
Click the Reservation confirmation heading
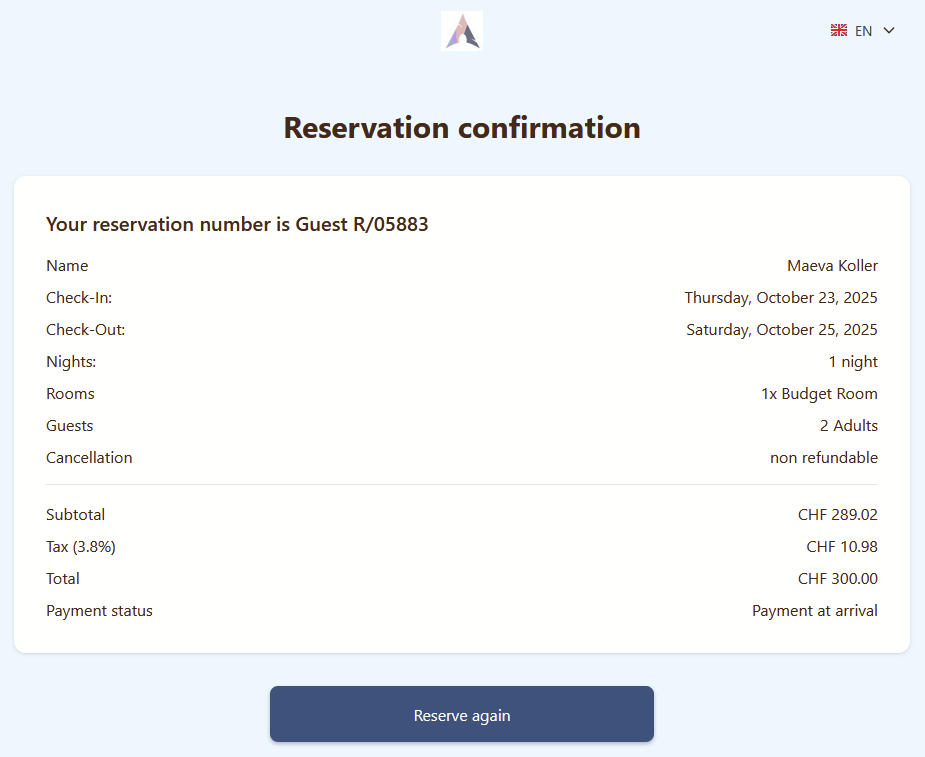tap(462, 128)
